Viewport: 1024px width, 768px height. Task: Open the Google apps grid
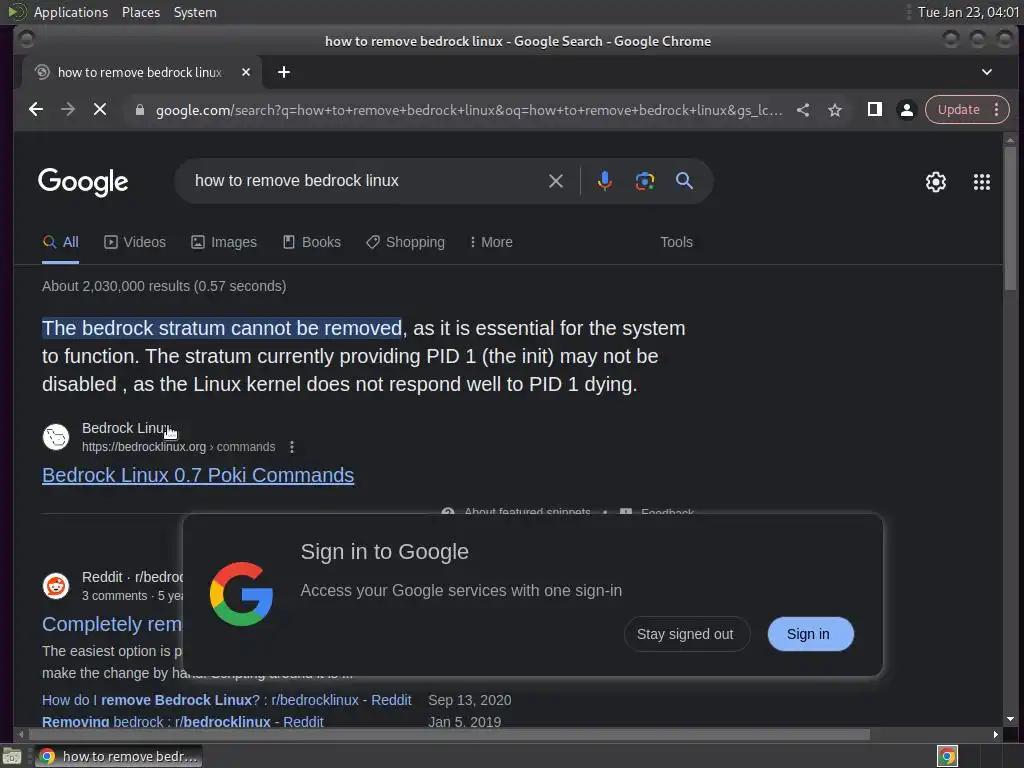point(982,182)
